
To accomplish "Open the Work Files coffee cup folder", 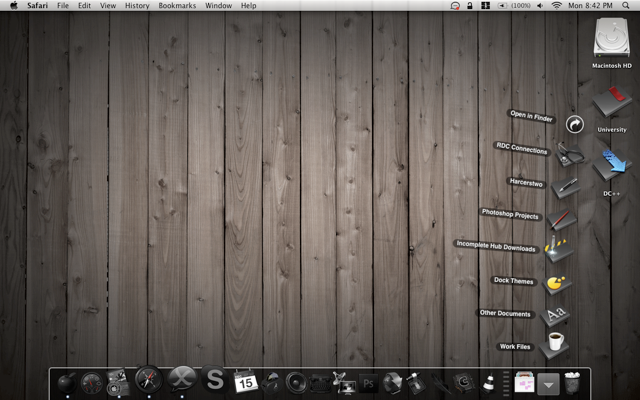I will pos(554,345).
